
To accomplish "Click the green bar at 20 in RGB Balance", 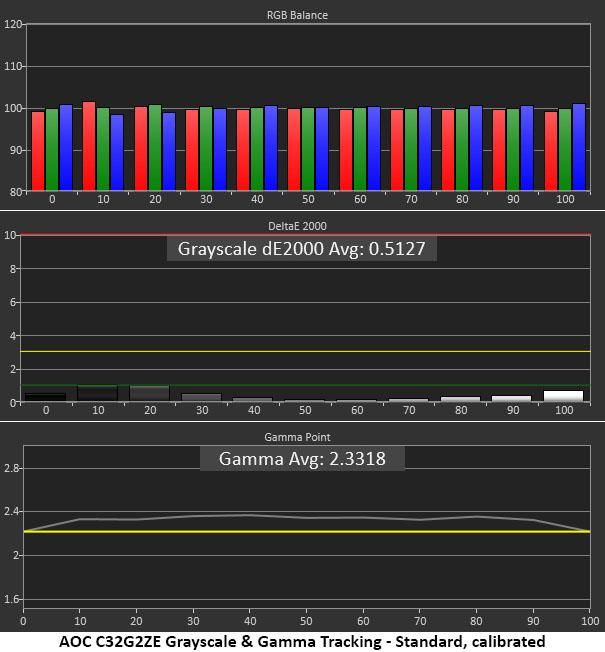I will [155, 148].
